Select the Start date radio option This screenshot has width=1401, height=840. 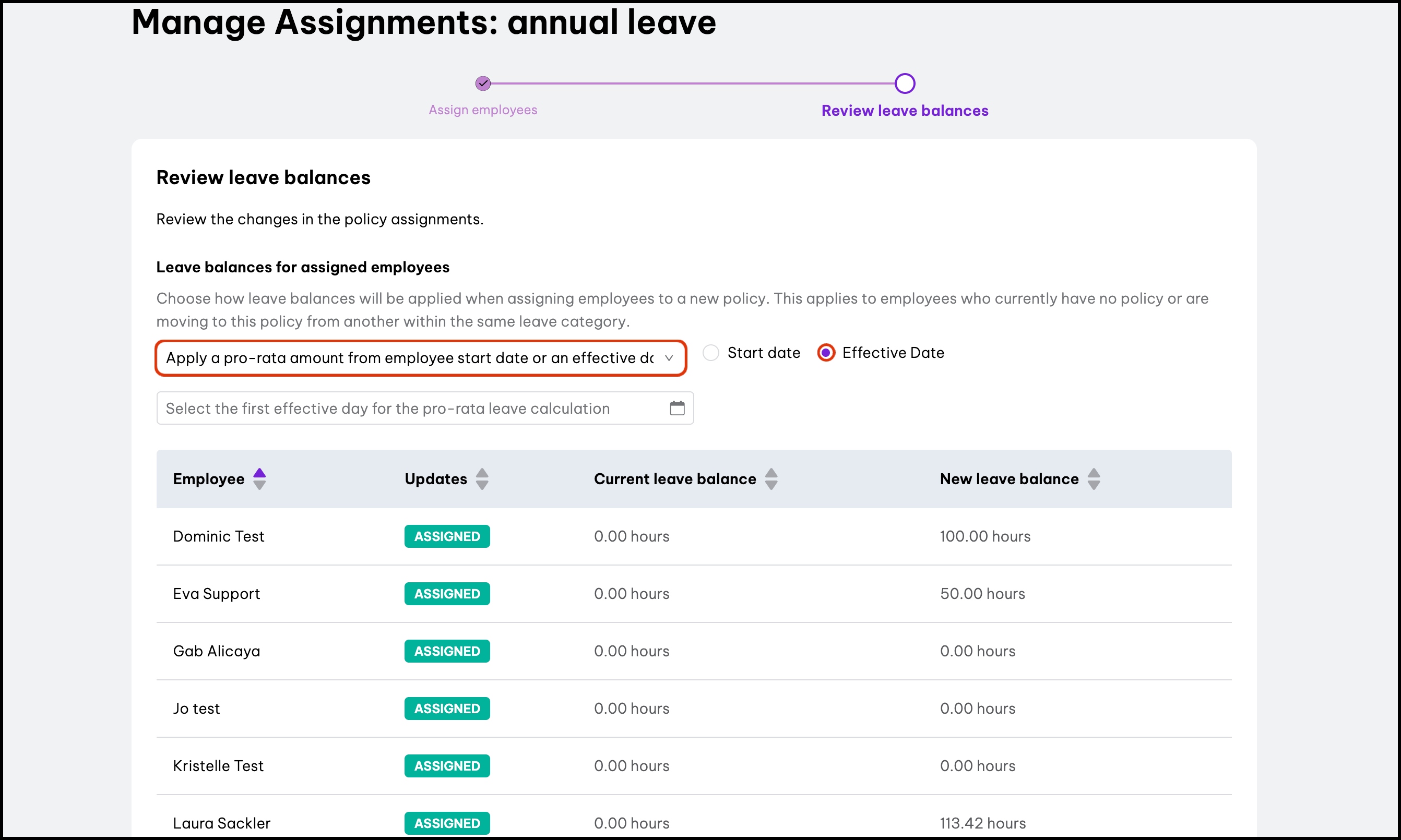[711, 353]
